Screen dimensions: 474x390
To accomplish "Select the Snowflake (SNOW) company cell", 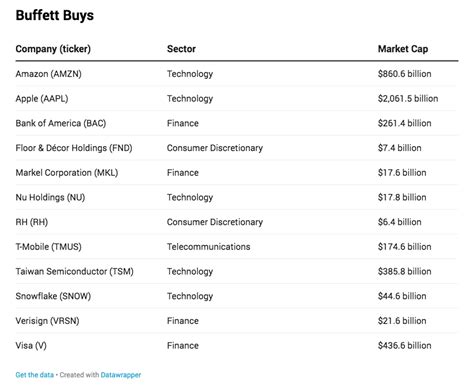I will [53, 296].
